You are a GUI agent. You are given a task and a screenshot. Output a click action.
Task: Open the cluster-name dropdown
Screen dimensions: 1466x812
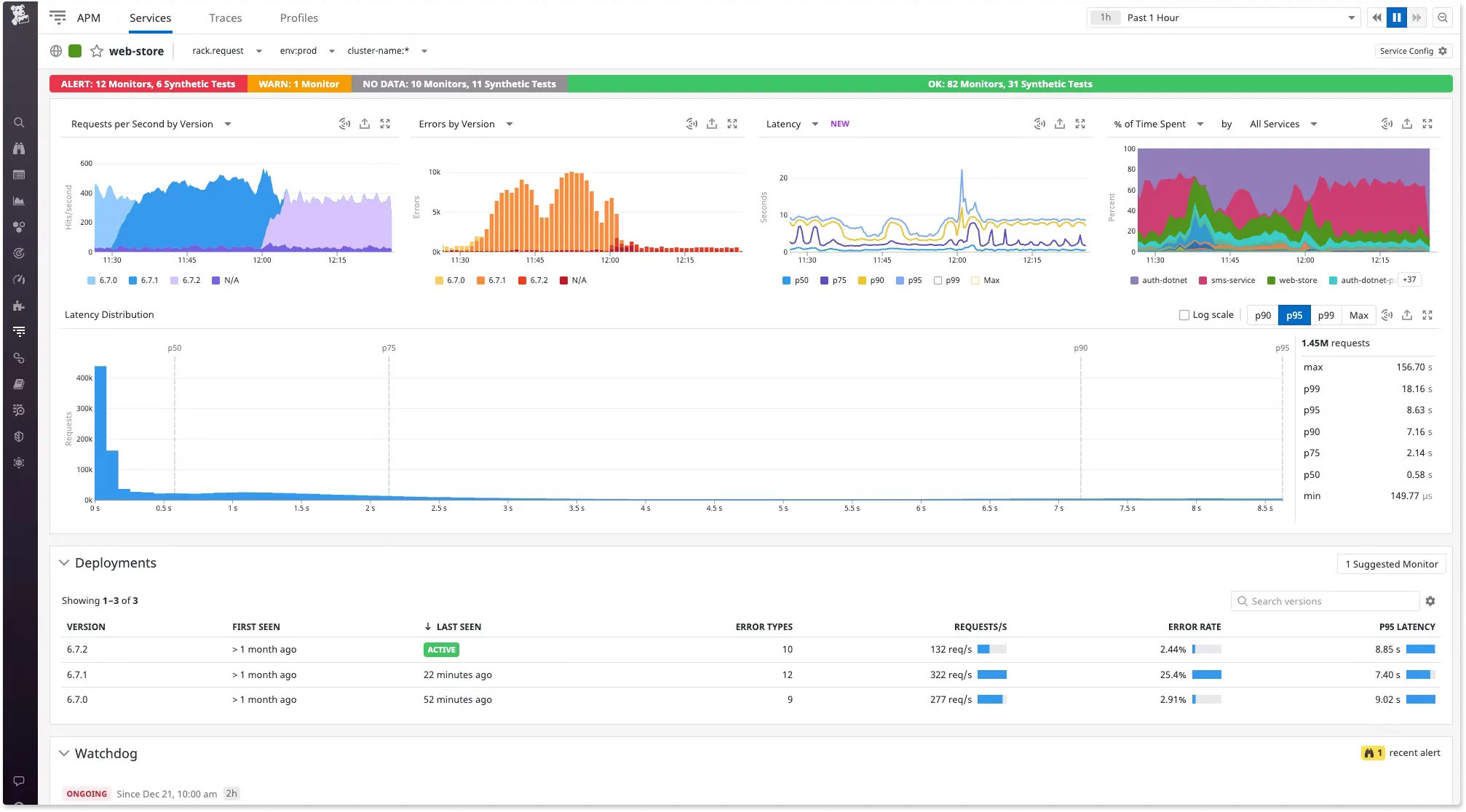pos(387,51)
